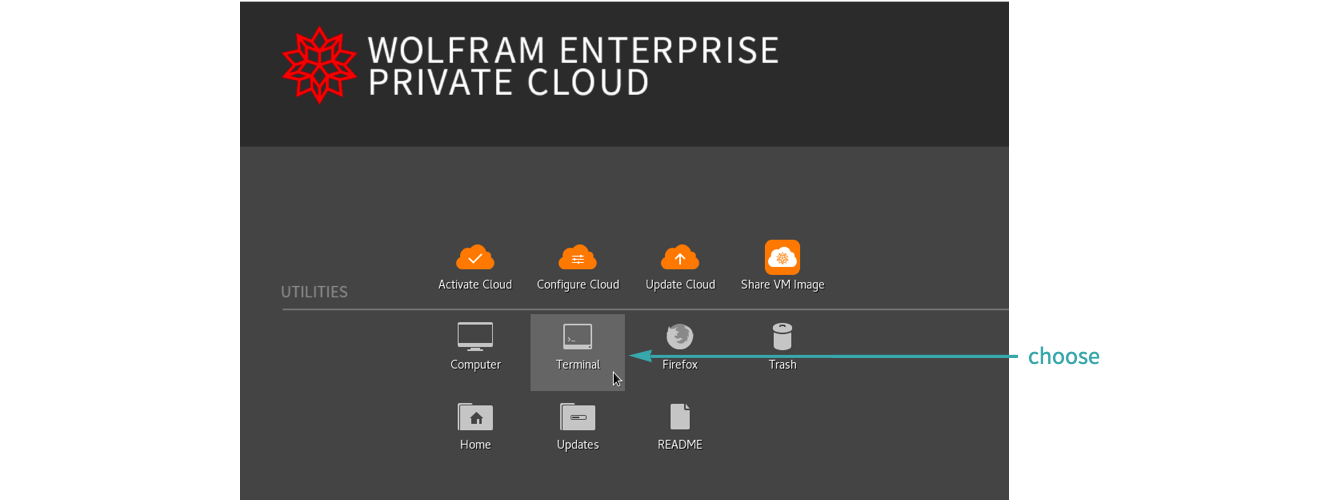Screen dimensions: 1340x500
Task: Launch the Firefox browser icon
Action: pyautogui.click(x=680, y=336)
